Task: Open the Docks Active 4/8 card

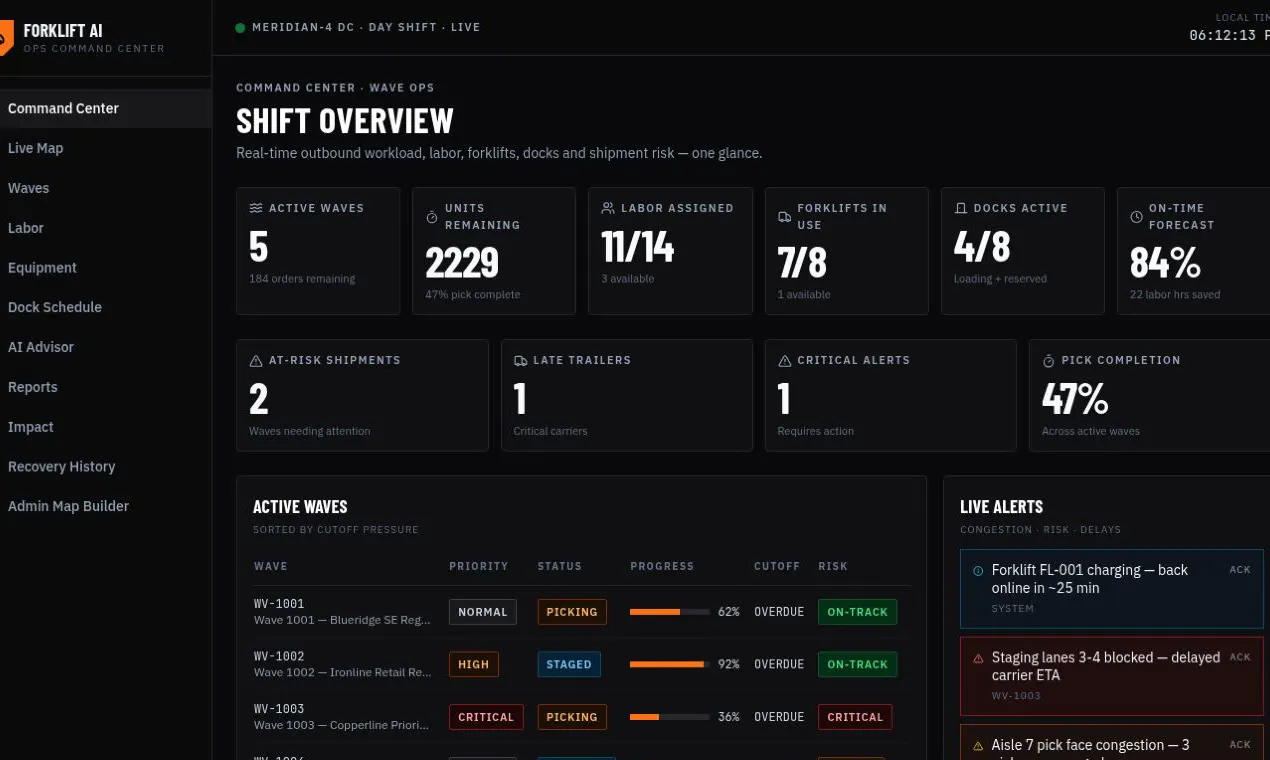Action: coord(1022,251)
